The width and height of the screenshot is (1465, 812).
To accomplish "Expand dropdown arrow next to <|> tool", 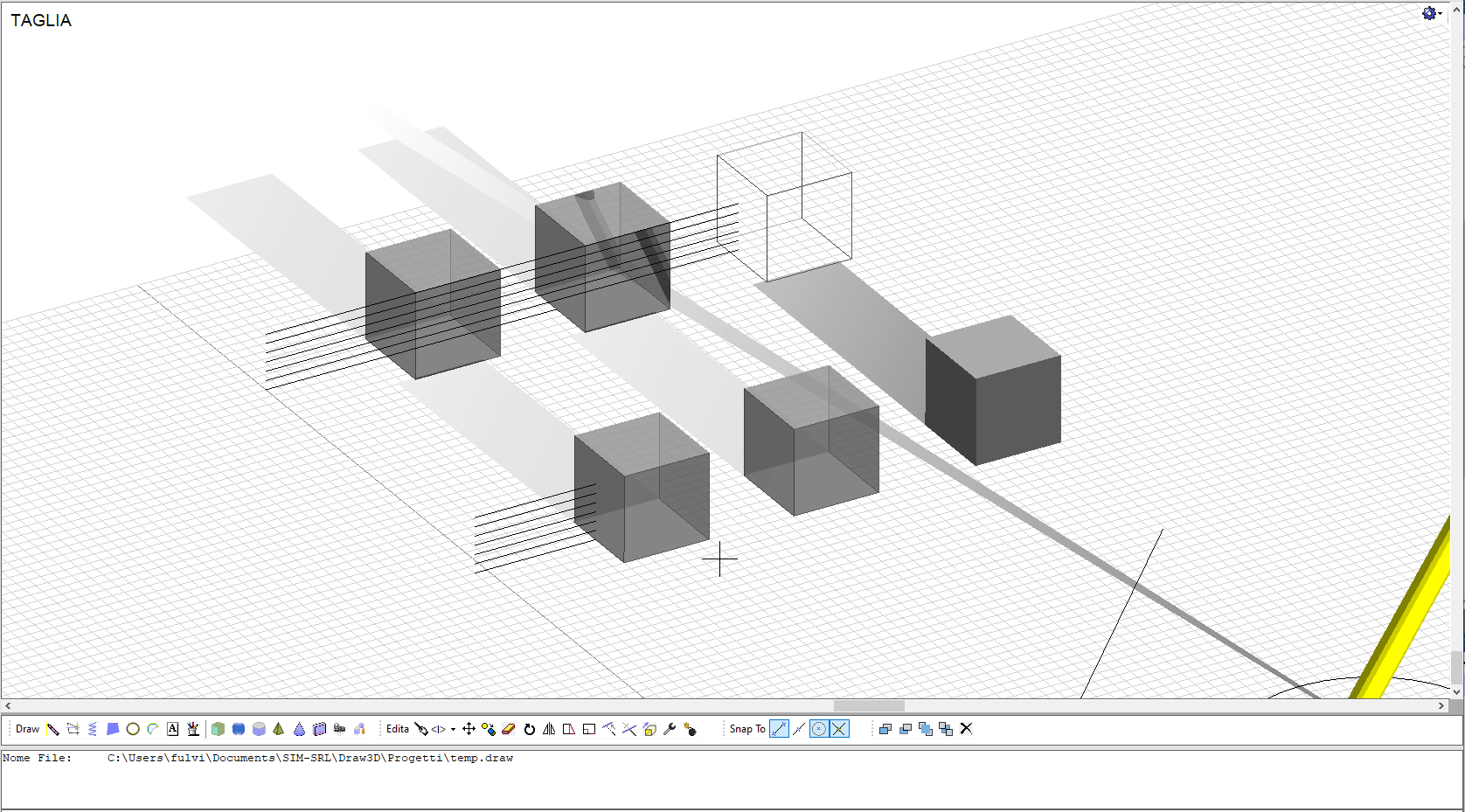I will [x=453, y=729].
